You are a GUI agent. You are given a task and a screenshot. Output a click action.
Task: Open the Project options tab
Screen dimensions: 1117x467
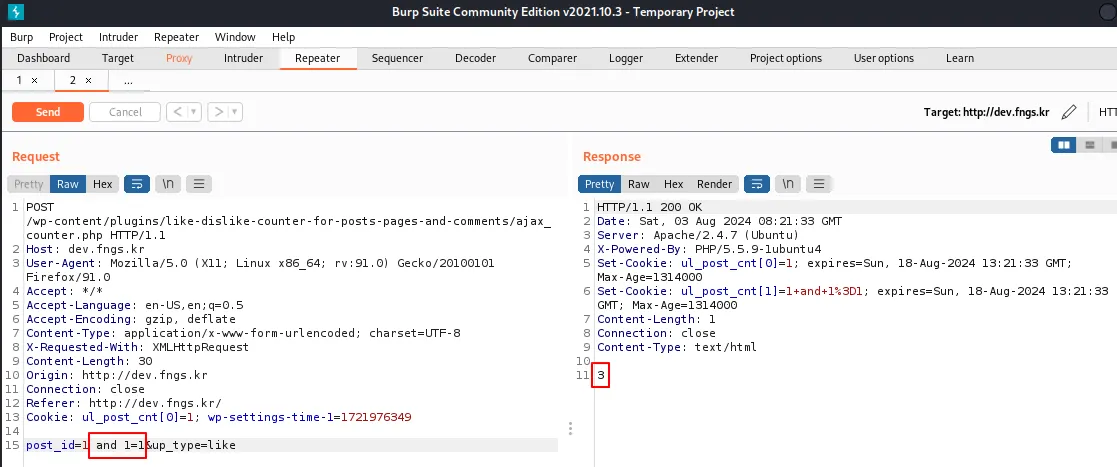[x=786, y=58]
